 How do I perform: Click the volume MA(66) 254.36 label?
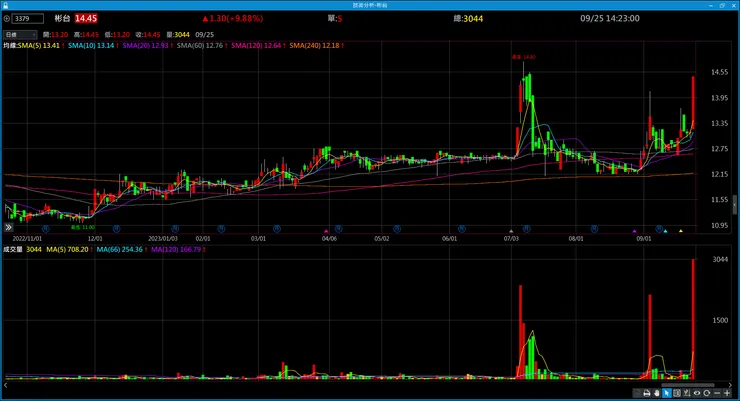click(121, 250)
